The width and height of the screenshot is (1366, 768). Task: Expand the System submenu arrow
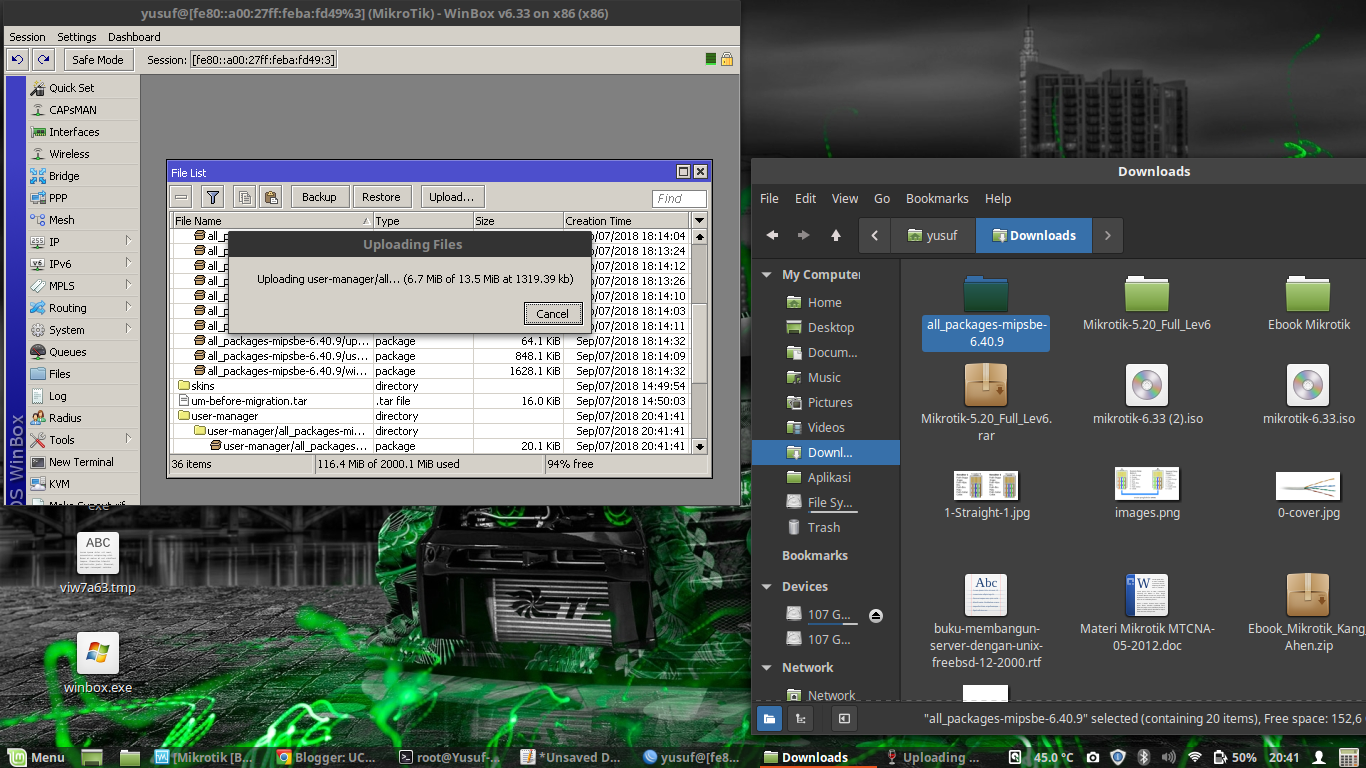pyautogui.click(x=129, y=330)
